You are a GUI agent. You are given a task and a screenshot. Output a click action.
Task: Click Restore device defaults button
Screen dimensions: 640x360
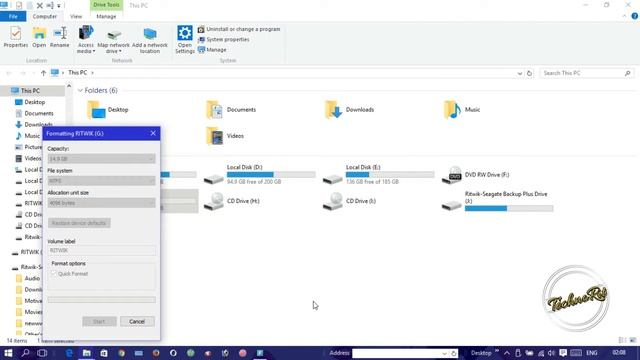click(79, 223)
